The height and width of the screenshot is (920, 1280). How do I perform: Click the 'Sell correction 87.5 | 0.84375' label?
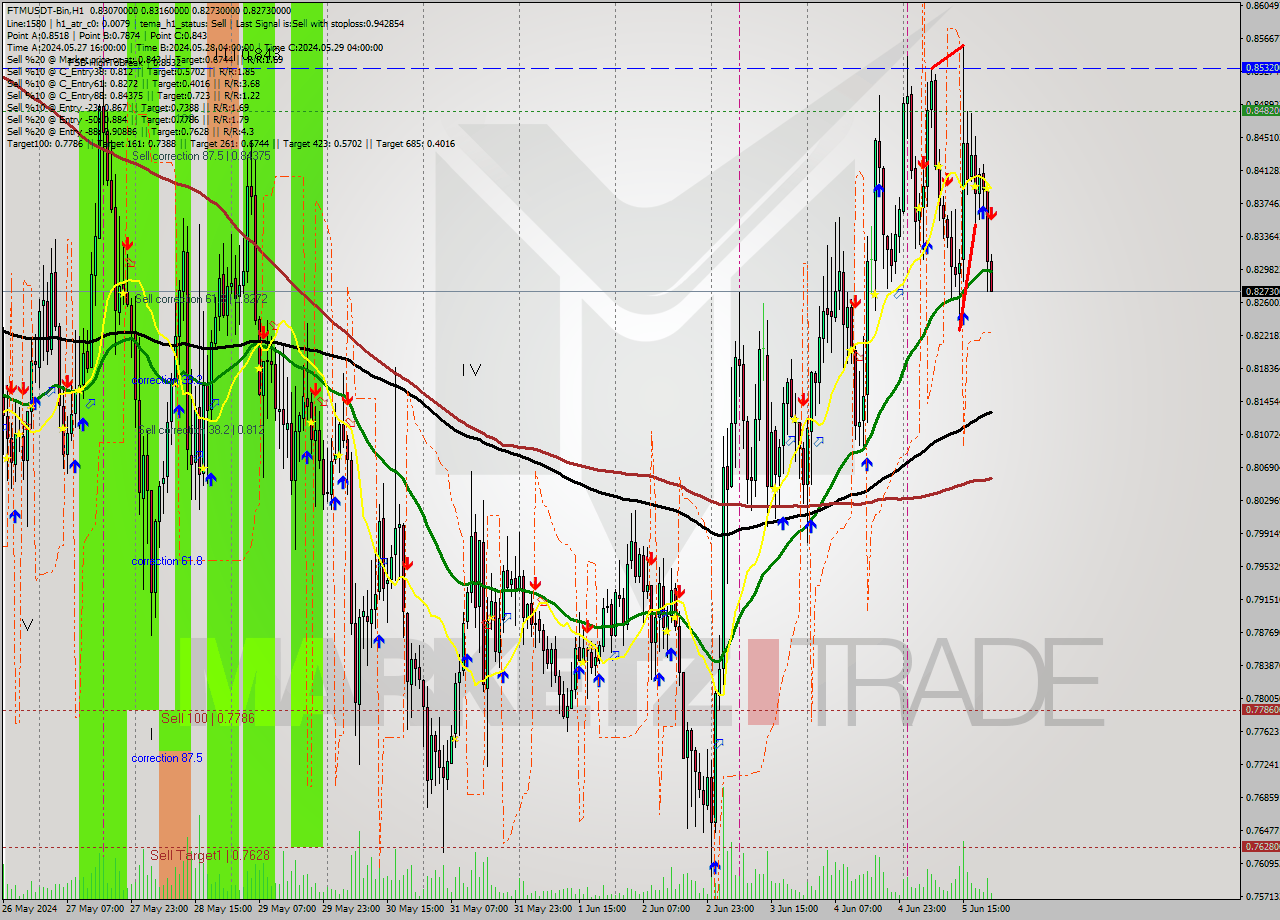click(201, 156)
